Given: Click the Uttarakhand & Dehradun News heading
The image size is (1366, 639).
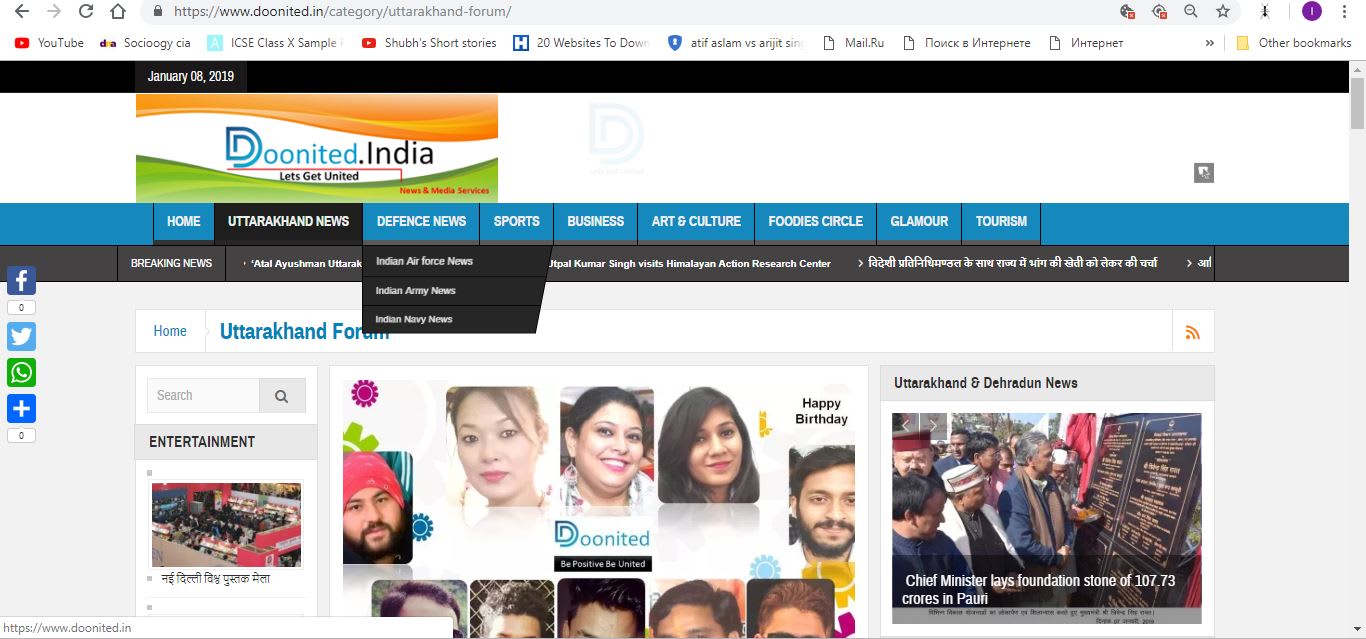Looking at the screenshot, I should point(986,383).
